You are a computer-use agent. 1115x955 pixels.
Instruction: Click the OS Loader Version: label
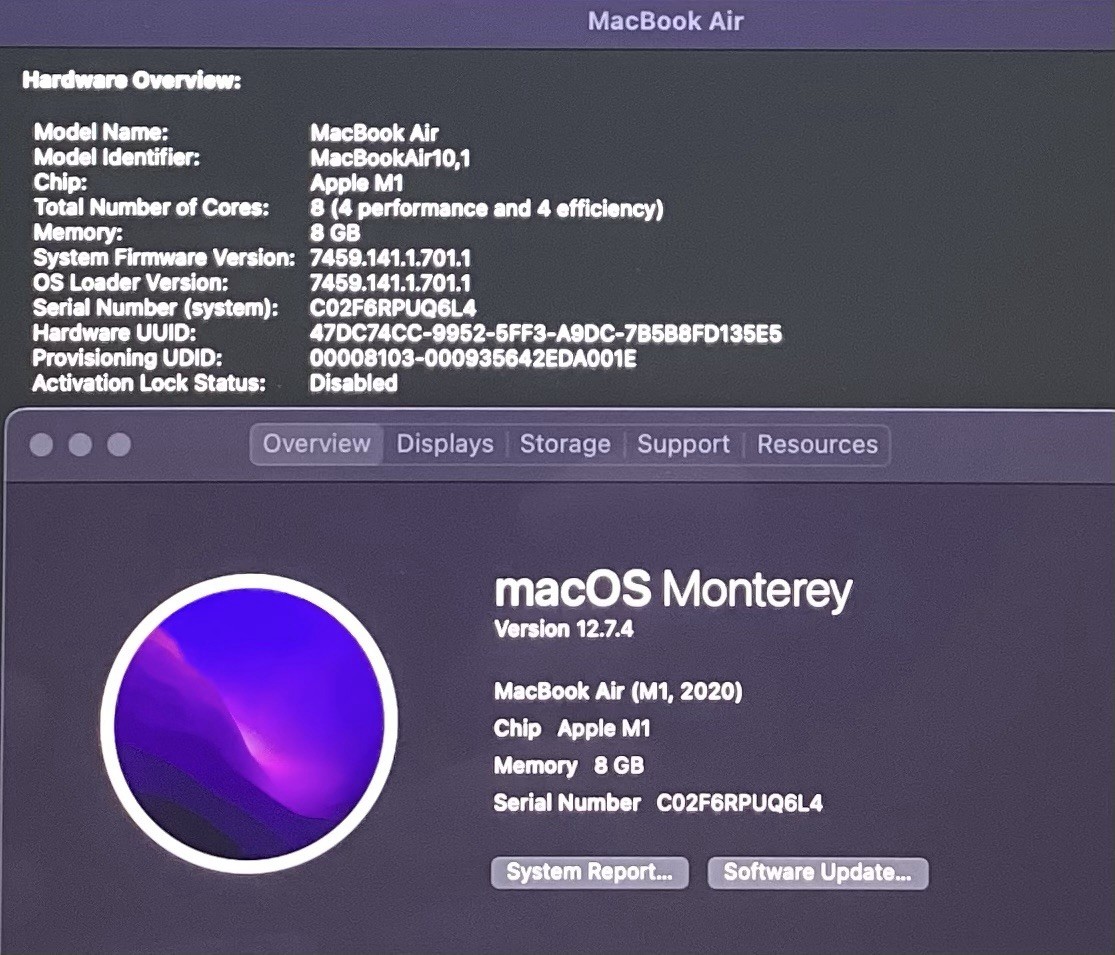(131, 283)
